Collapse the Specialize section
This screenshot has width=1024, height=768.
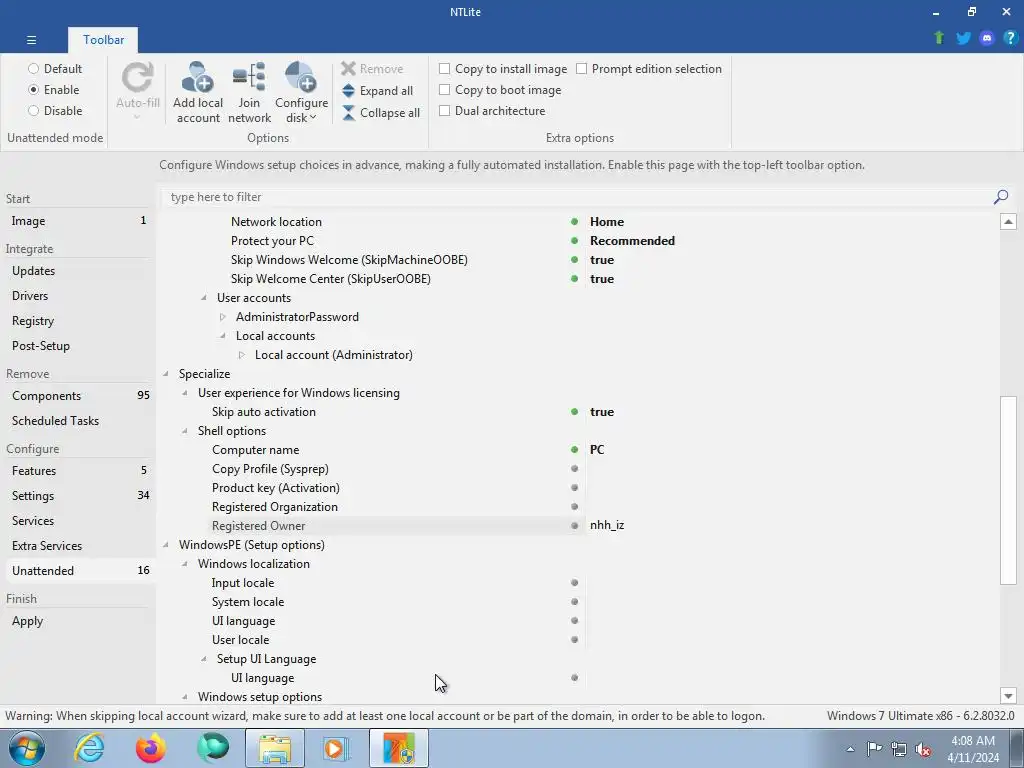click(166, 374)
